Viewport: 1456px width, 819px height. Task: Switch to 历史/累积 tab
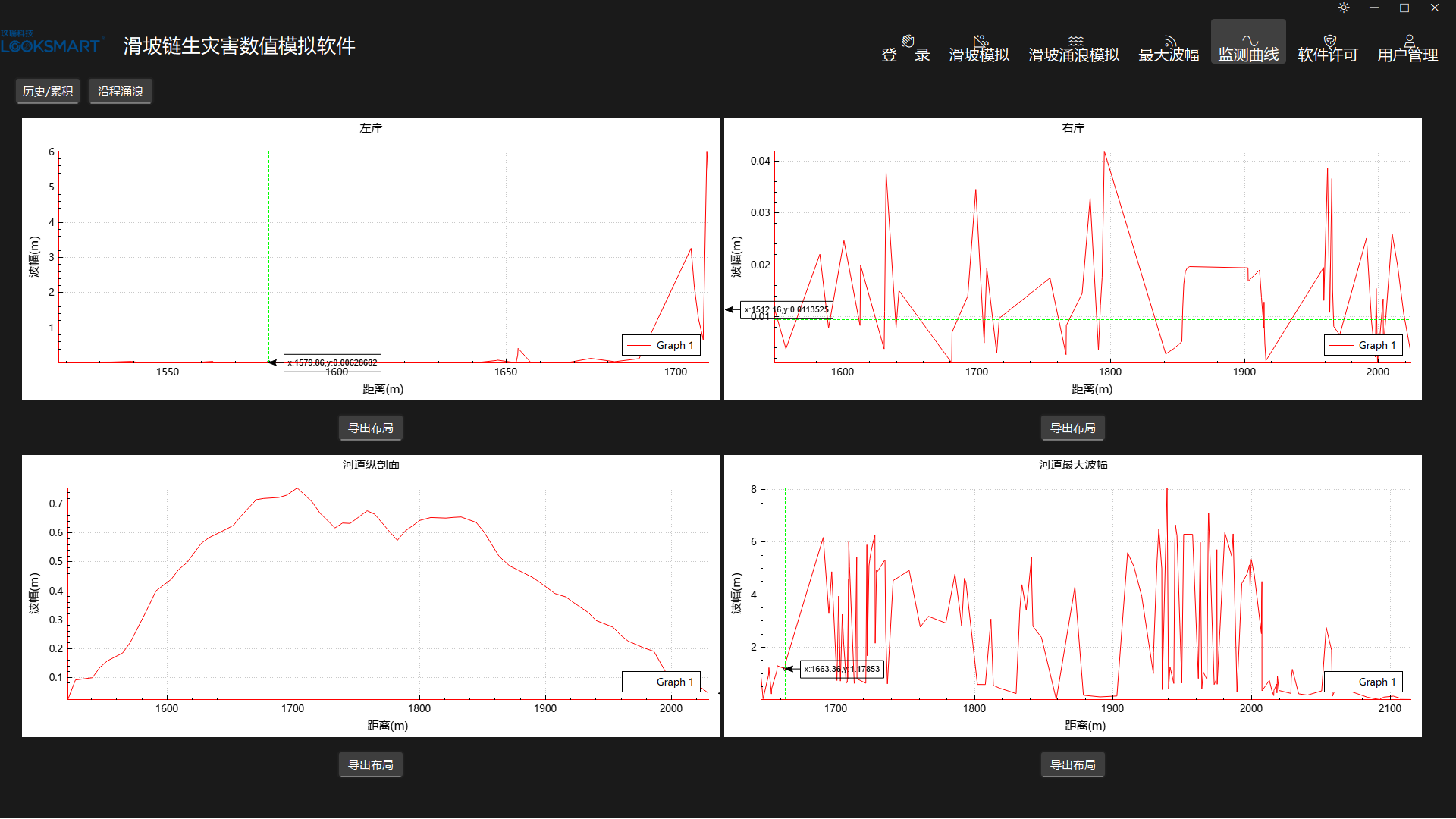48,91
